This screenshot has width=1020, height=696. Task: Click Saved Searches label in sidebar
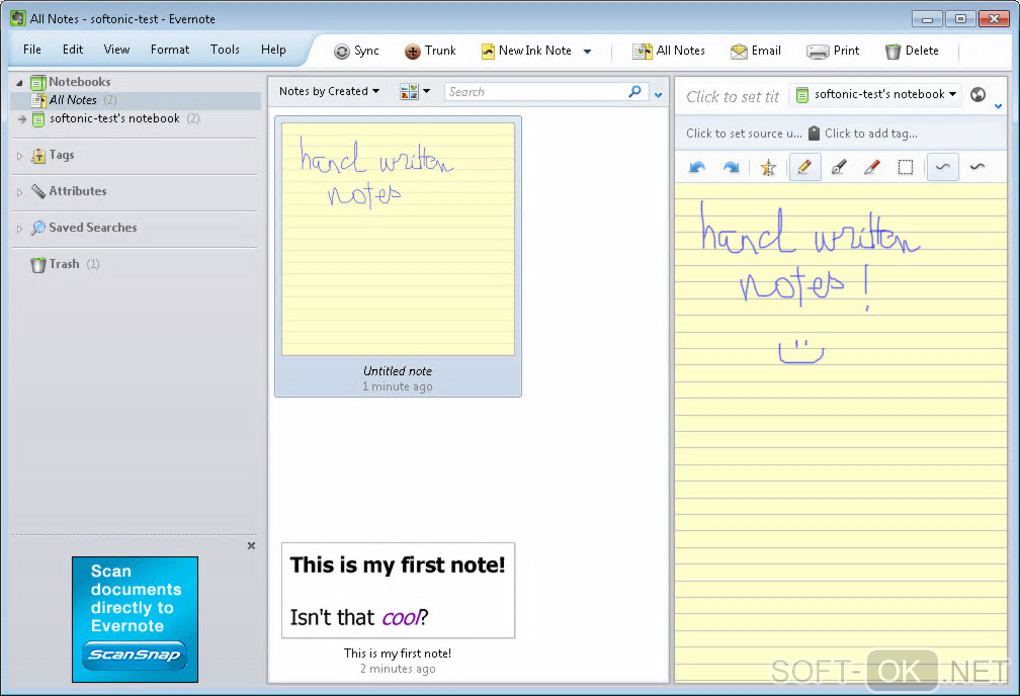(x=93, y=228)
